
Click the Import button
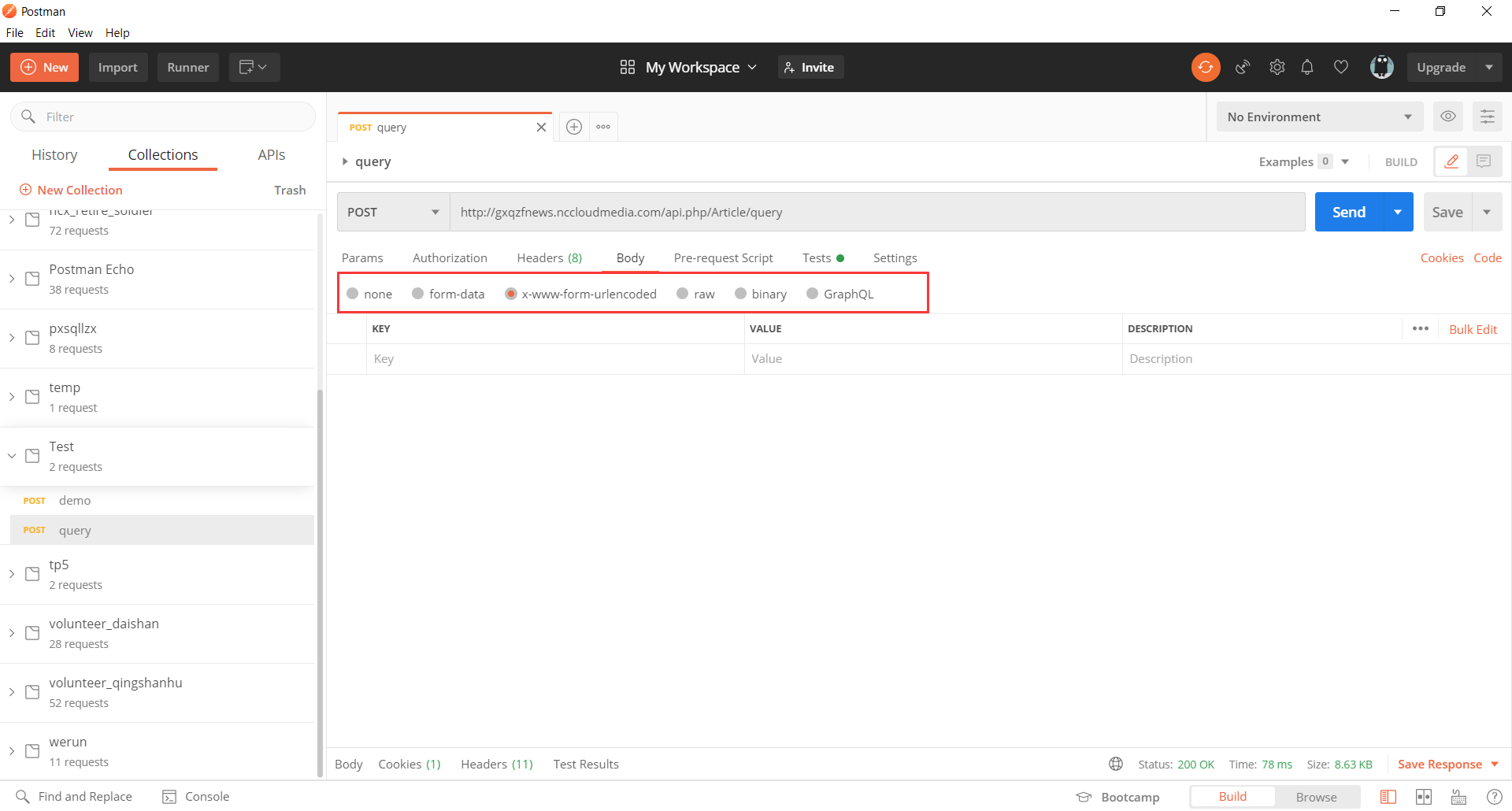tap(118, 67)
